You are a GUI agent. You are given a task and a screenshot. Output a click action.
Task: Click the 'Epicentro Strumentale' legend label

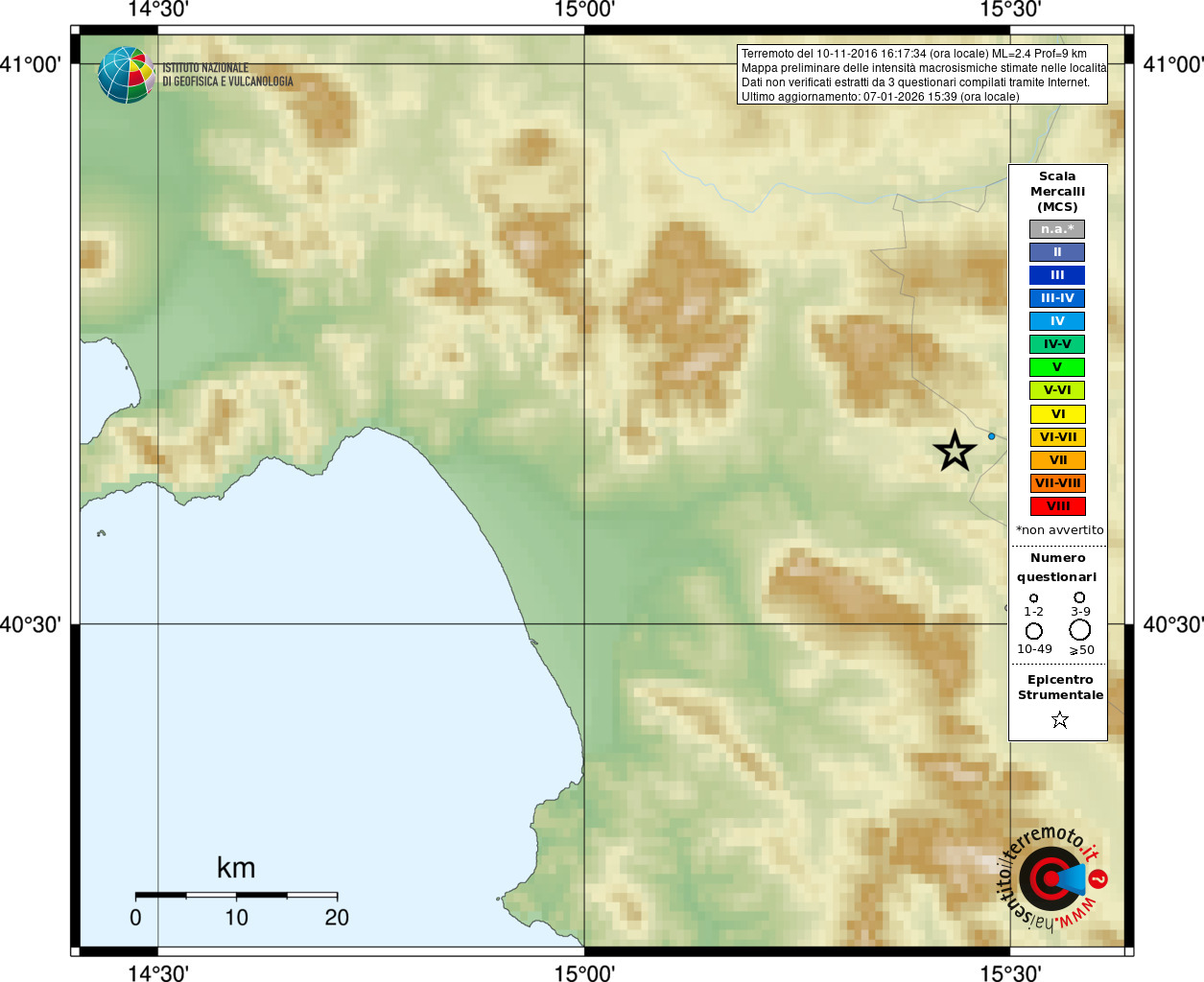[1060, 688]
